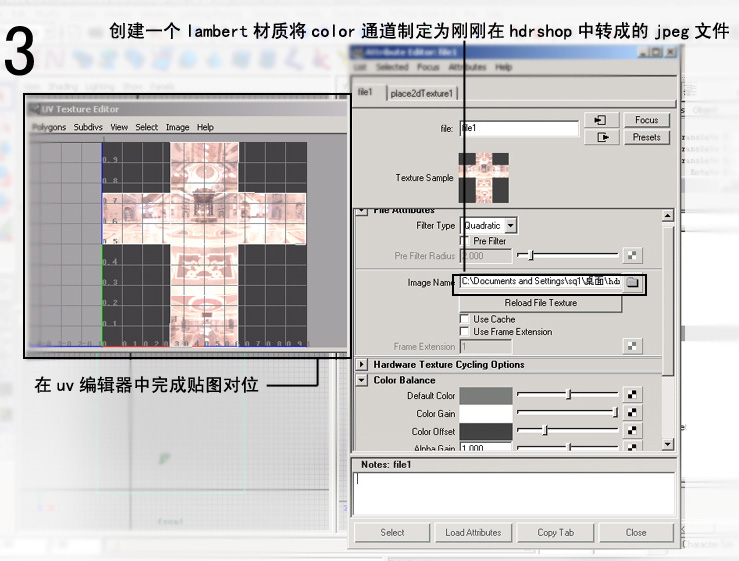Open Polygons menu in UV Texture Editor
739x561 pixels.
(x=49, y=127)
